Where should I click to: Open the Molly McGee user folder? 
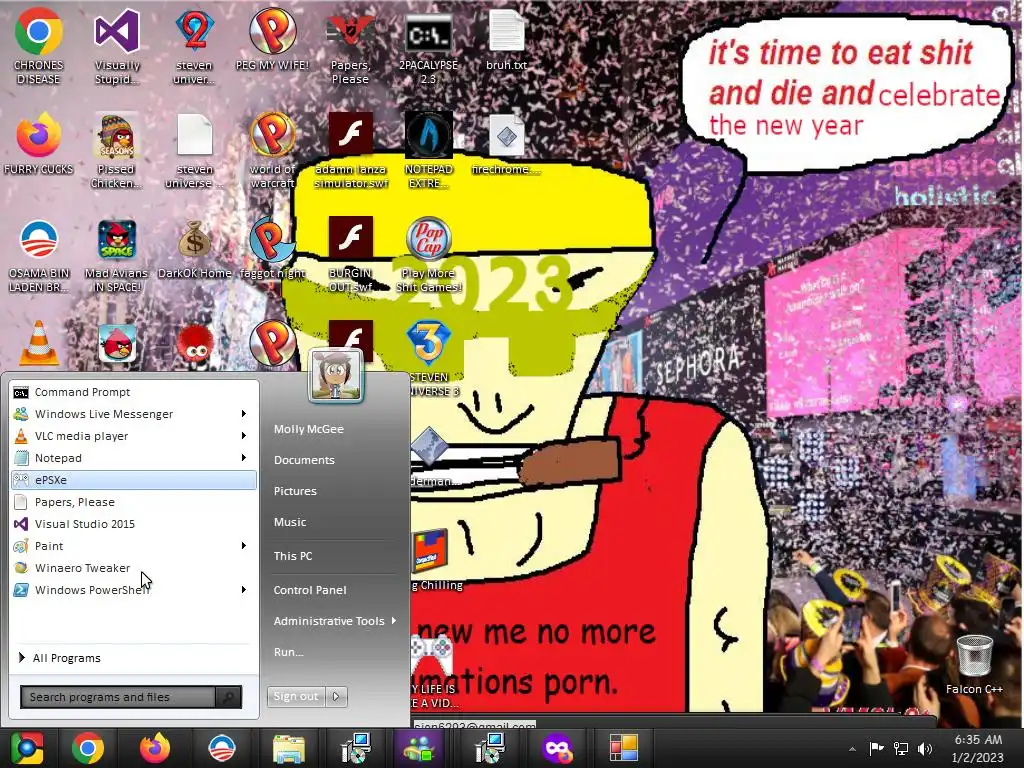coord(309,429)
